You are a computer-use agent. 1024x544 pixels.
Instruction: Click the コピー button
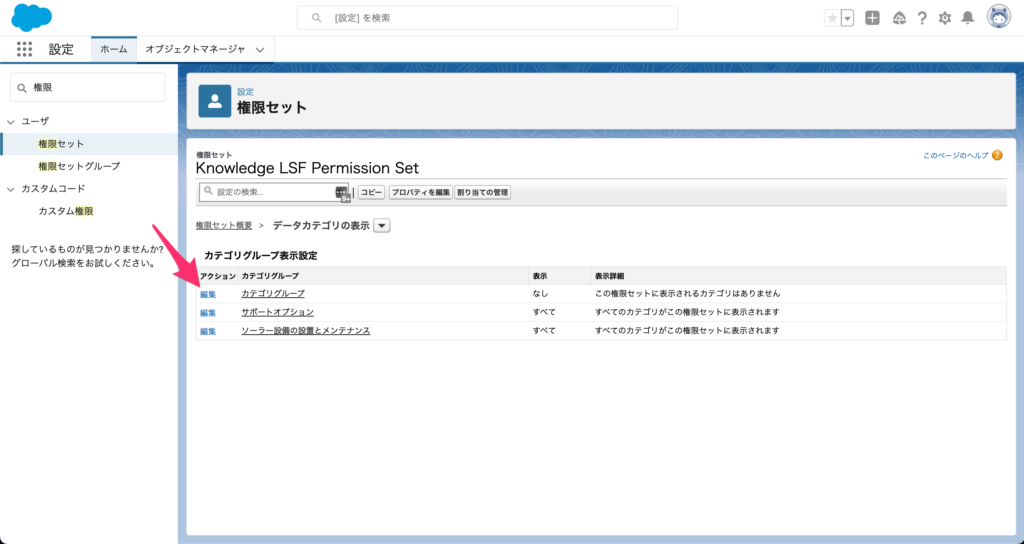click(x=372, y=193)
